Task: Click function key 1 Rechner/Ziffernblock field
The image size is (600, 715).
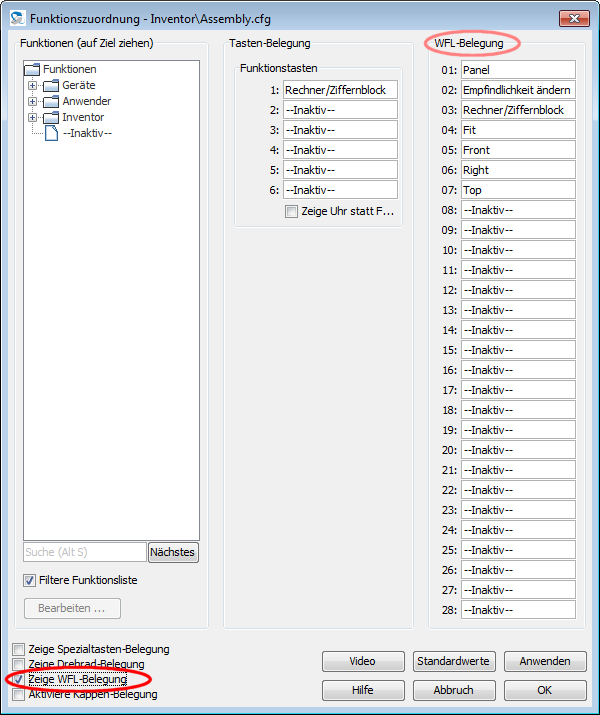Action: 340,90
